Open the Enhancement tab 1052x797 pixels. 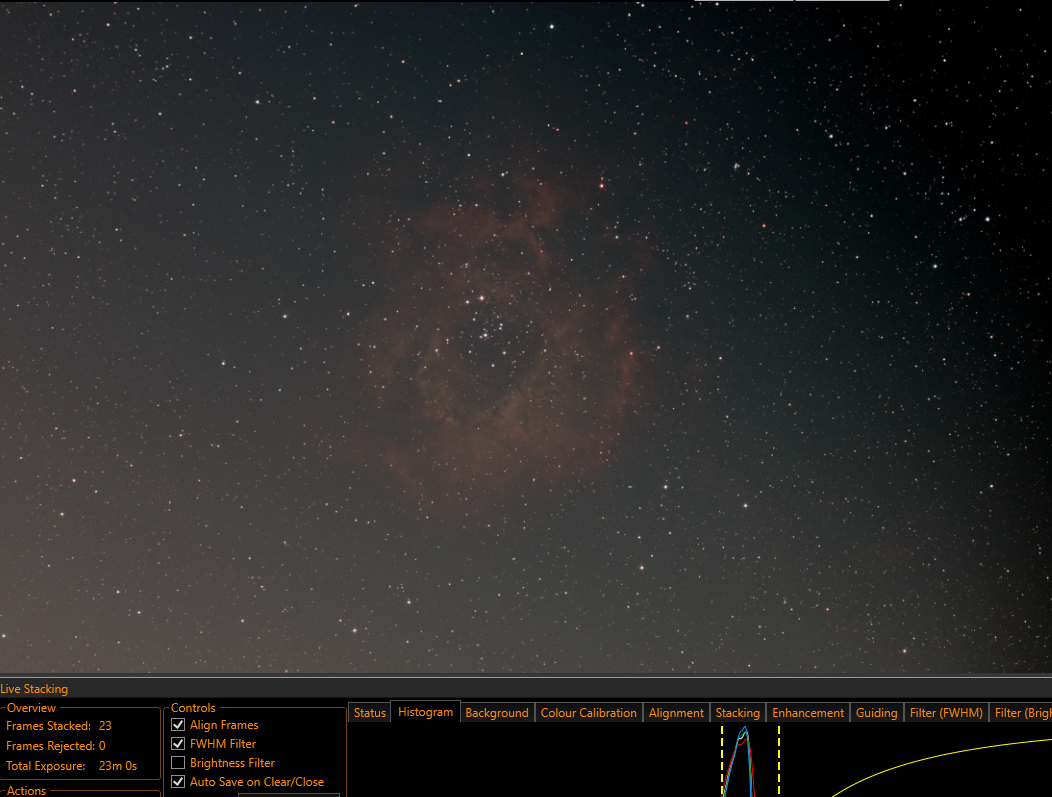pos(808,712)
